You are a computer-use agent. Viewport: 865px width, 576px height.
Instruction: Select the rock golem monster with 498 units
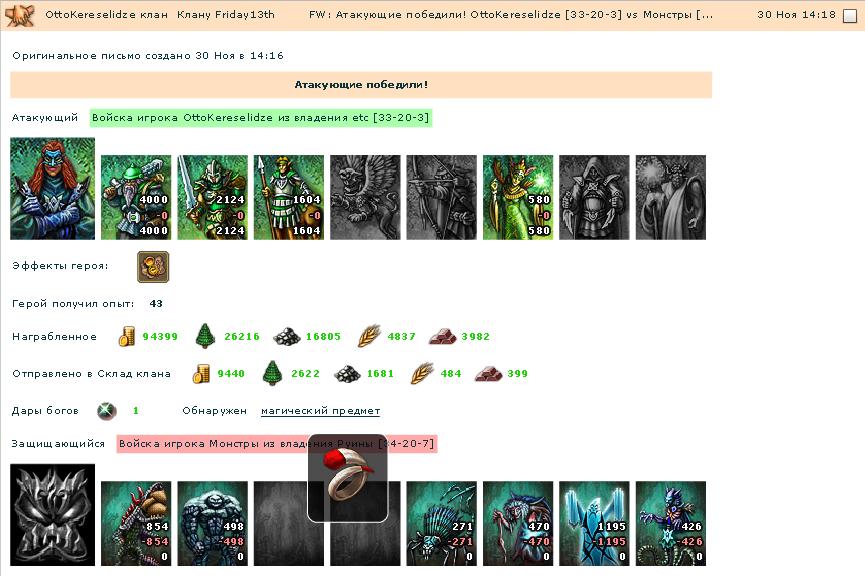[212, 524]
